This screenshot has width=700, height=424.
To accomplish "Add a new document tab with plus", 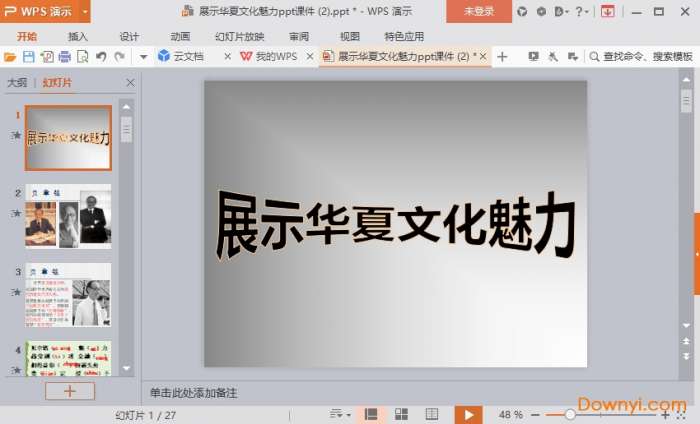I will [x=502, y=57].
